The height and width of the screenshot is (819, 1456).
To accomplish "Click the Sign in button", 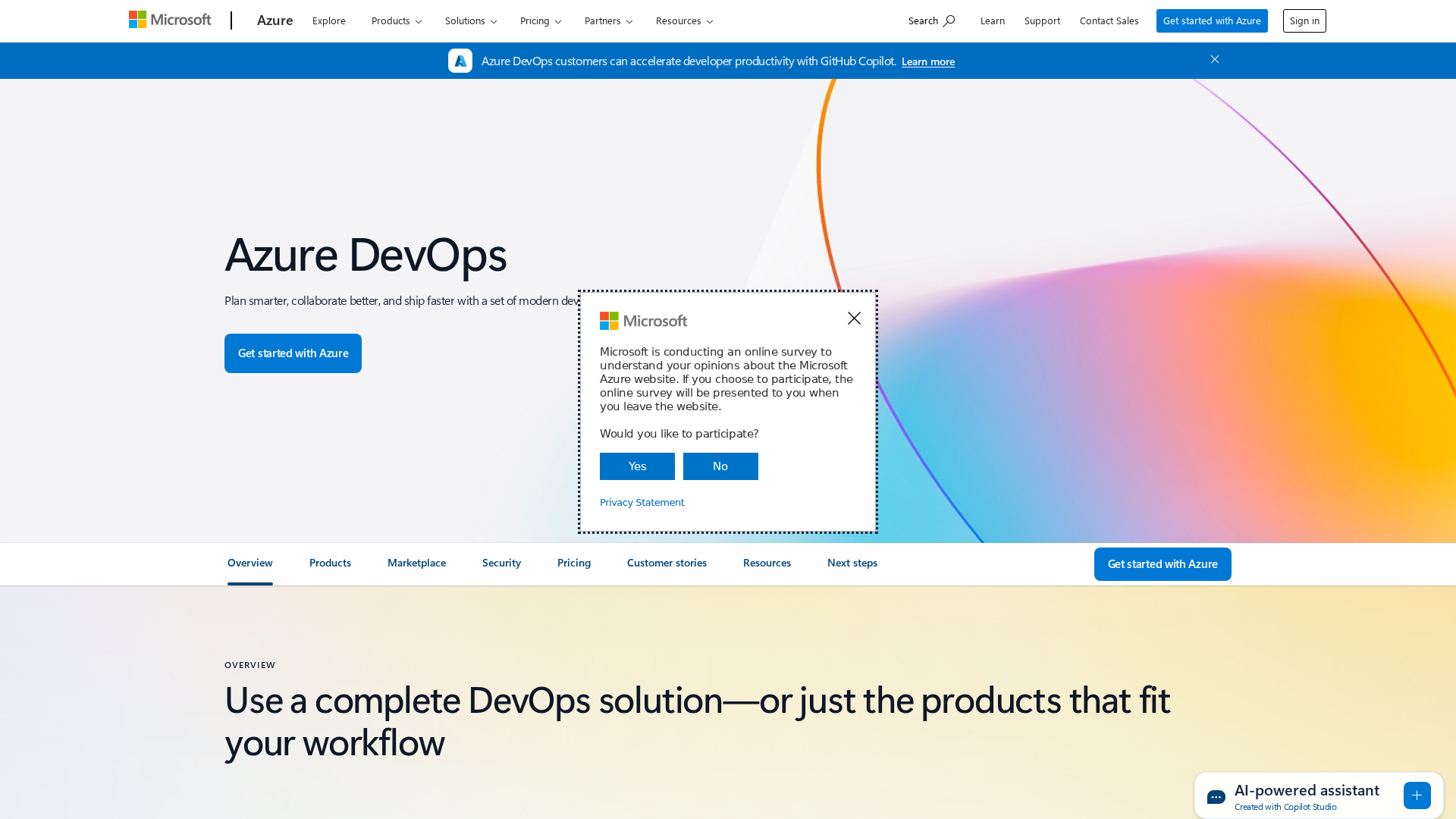I will tap(1304, 20).
